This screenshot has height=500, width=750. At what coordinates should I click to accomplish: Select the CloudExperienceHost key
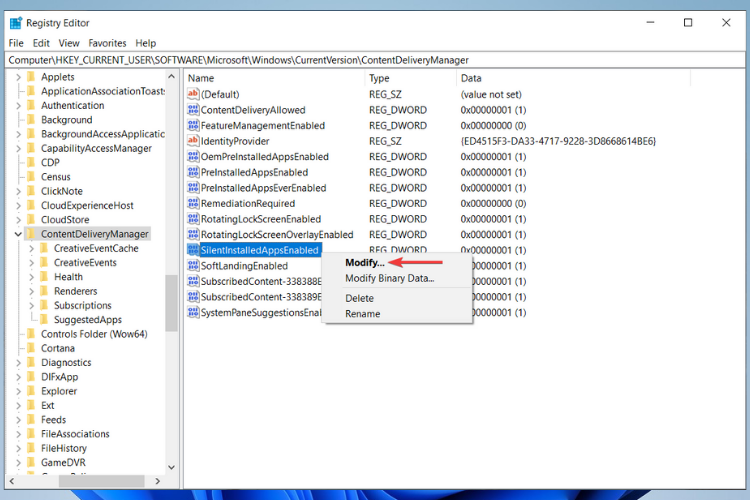(x=87, y=205)
